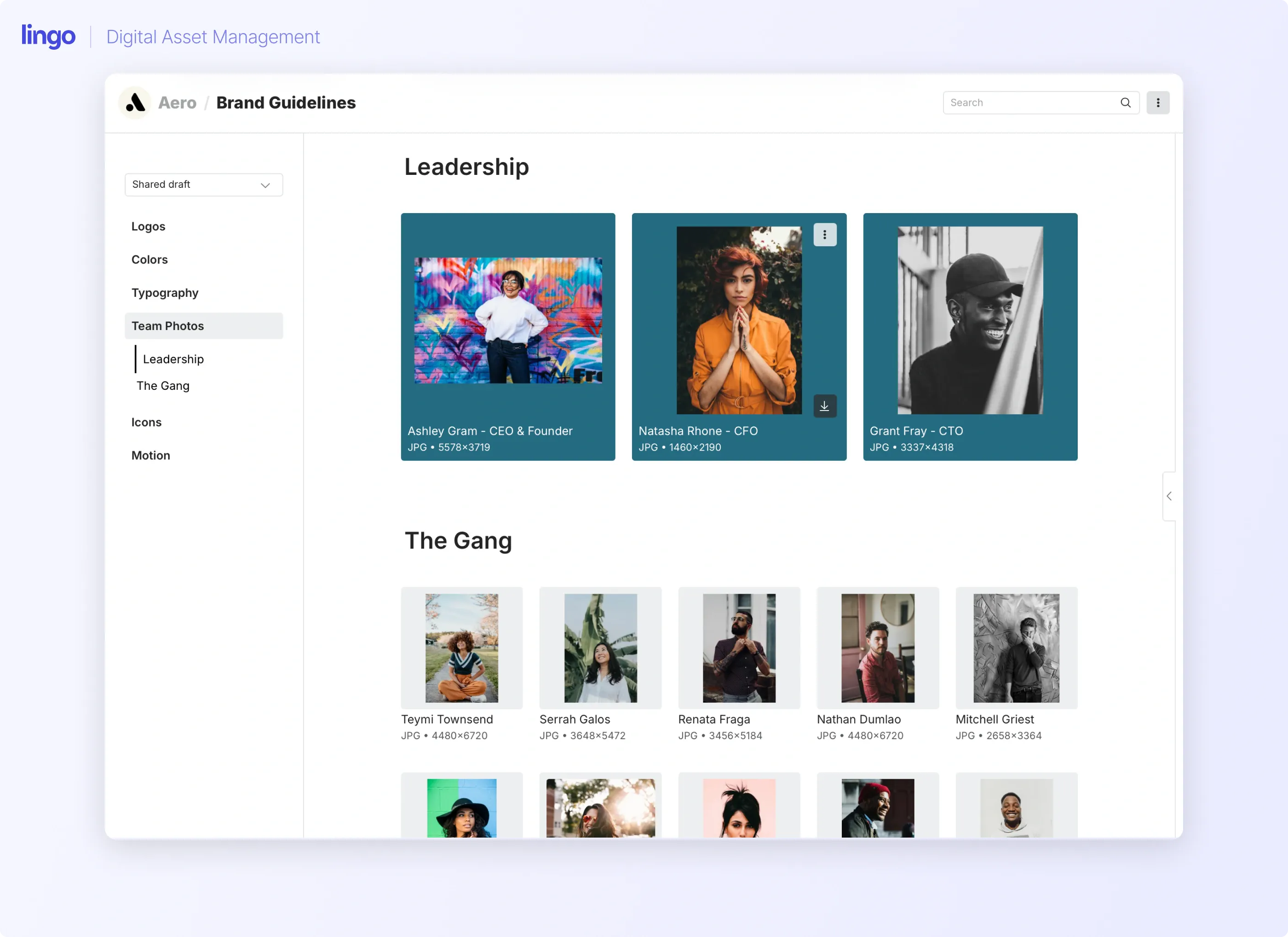Expand the right side panel chevron
The image size is (1288, 937).
(1169, 496)
